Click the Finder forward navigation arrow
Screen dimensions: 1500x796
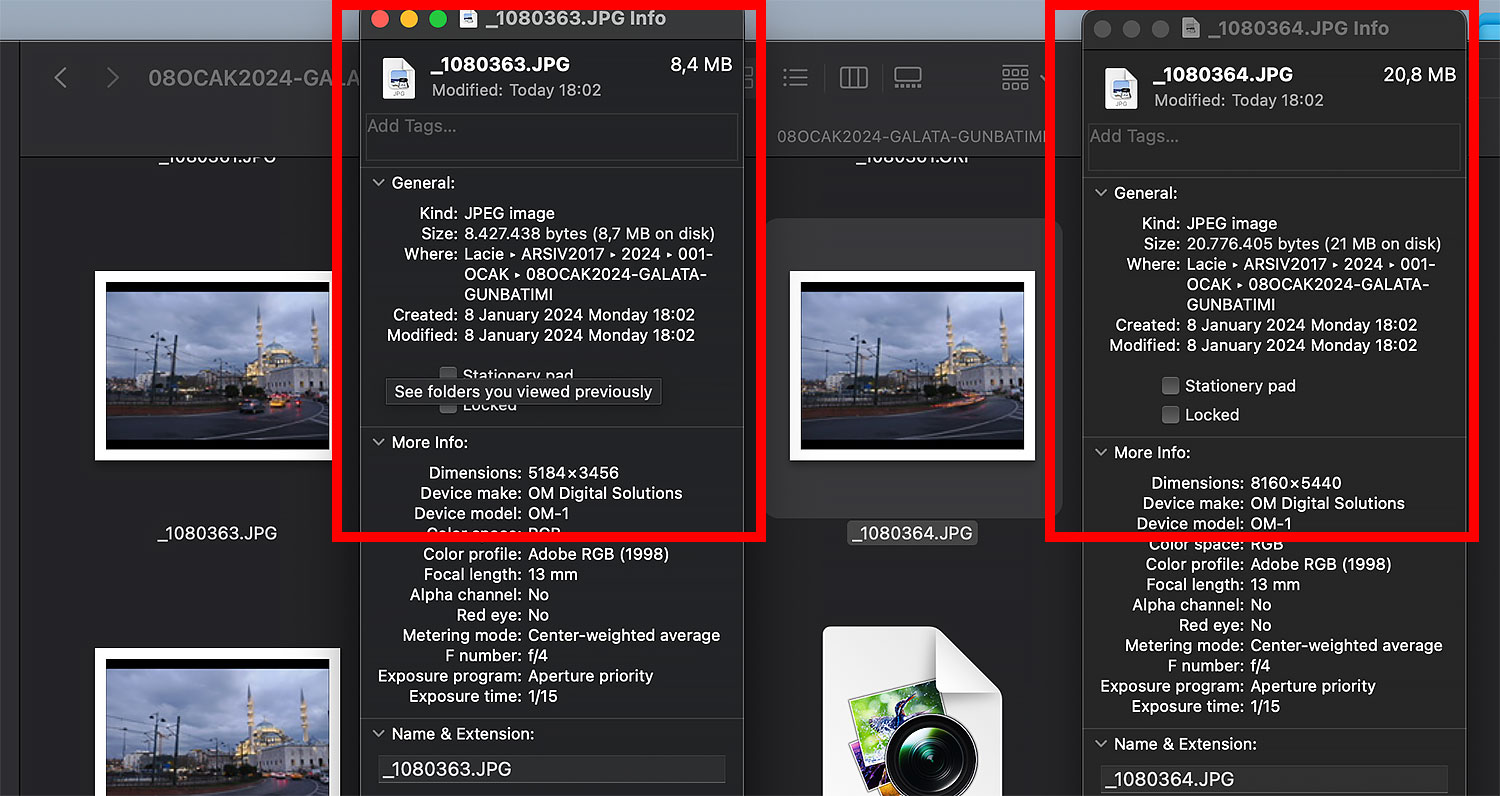tap(112, 78)
